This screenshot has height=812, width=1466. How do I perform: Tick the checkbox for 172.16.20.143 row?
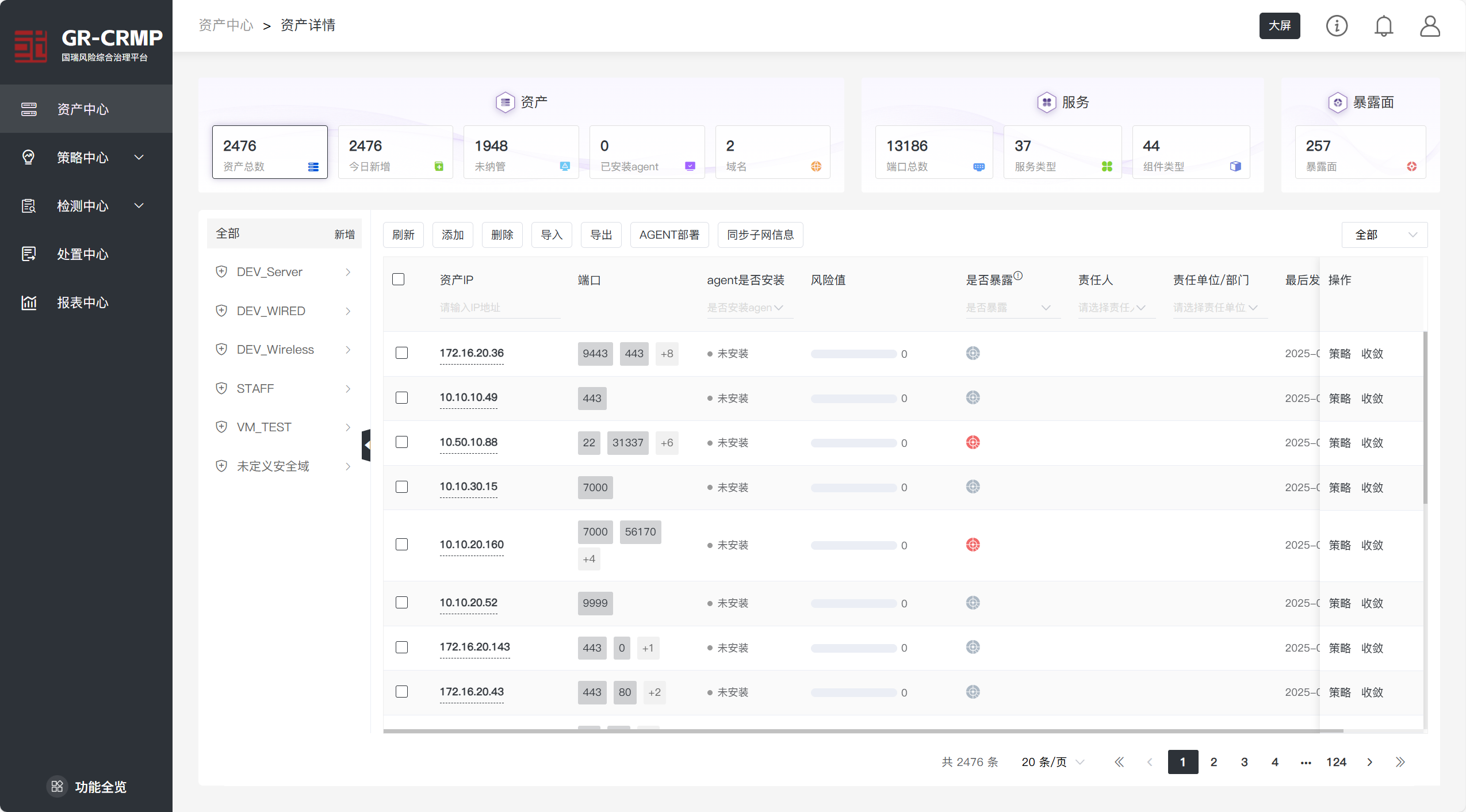click(401, 648)
